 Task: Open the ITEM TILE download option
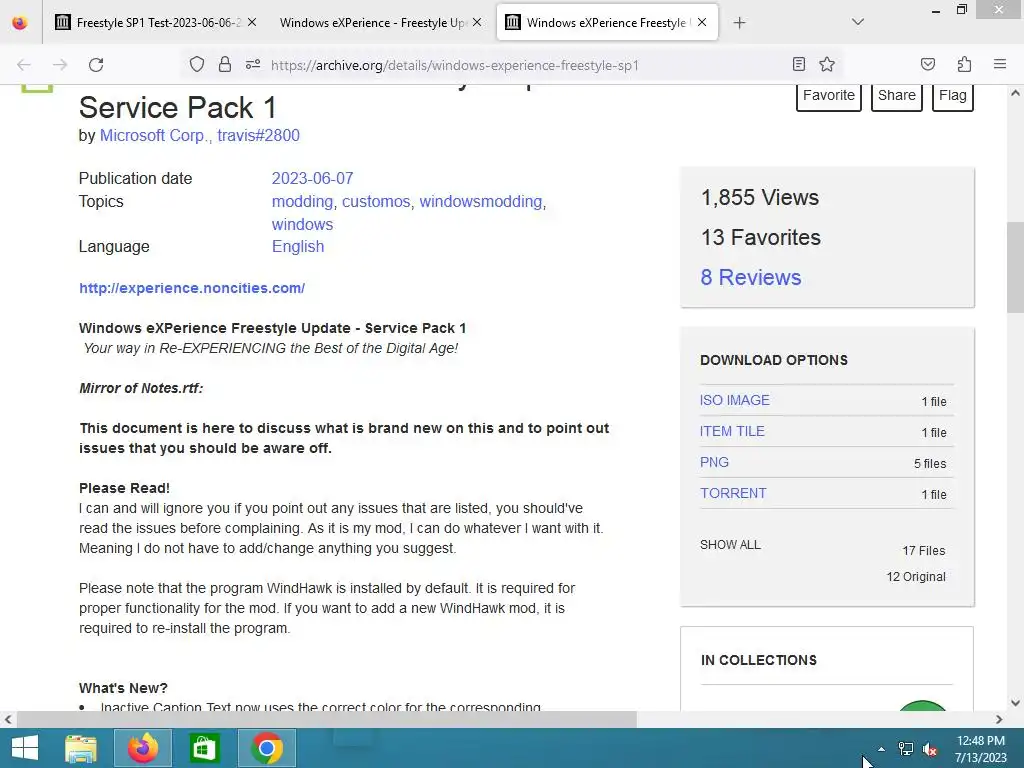pos(732,431)
